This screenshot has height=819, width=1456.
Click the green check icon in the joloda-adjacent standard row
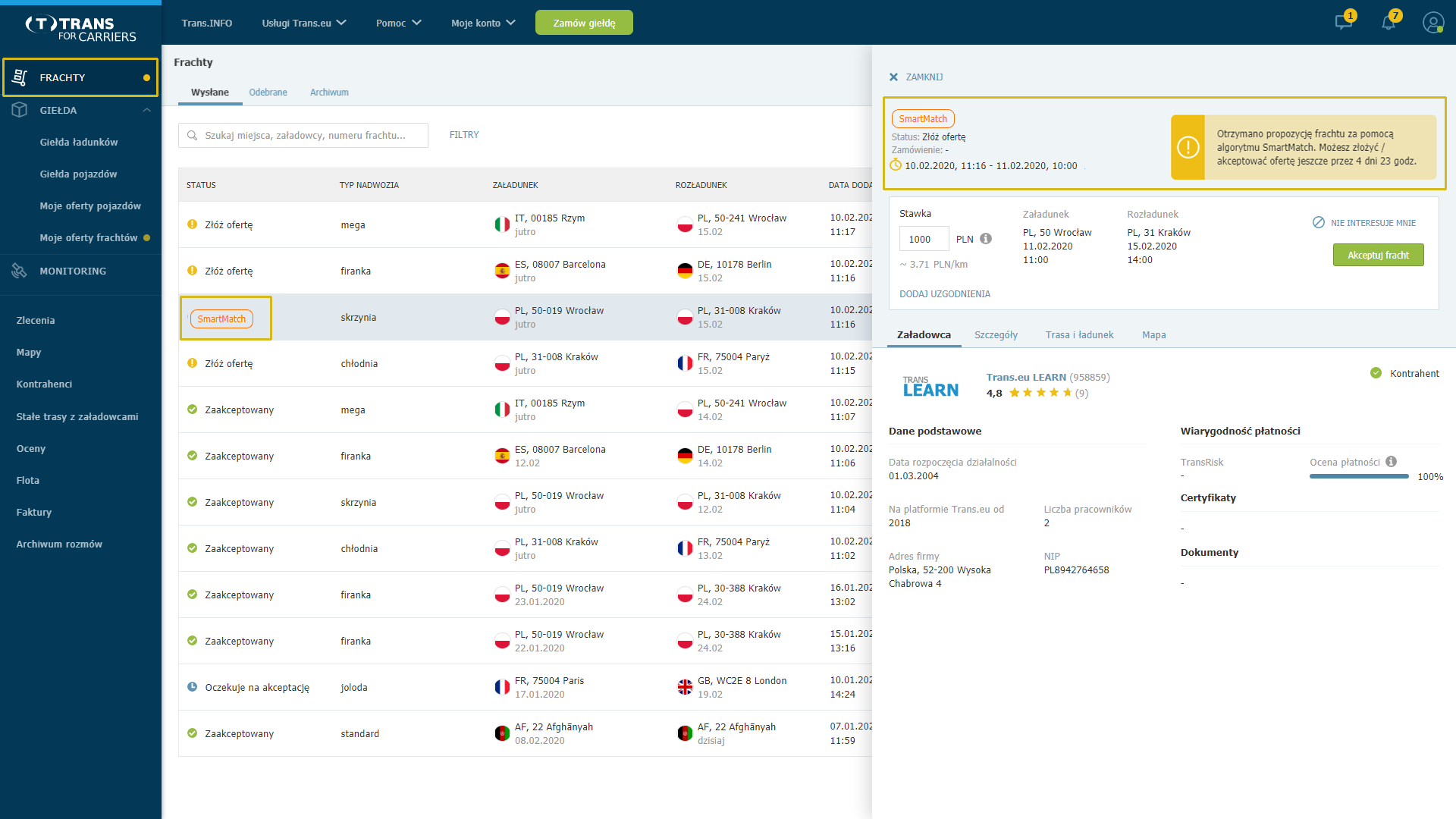193,733
